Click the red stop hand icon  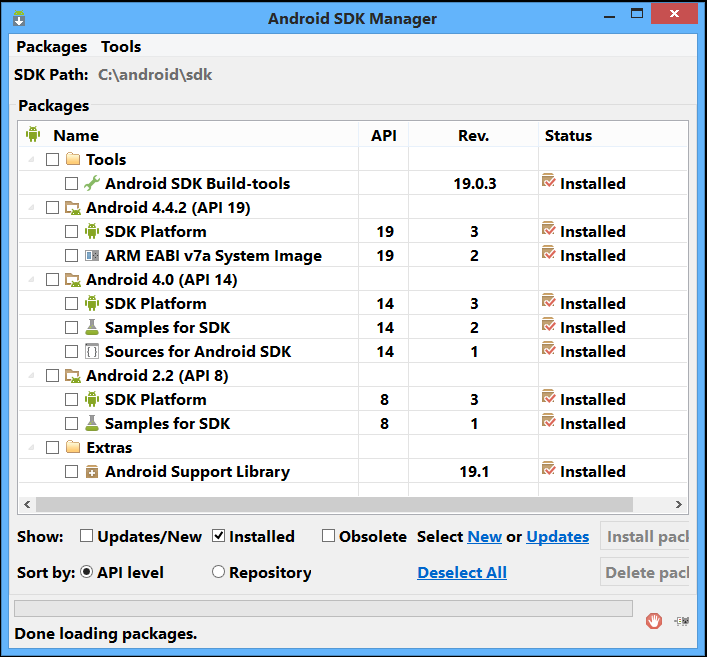pos(653,620)
